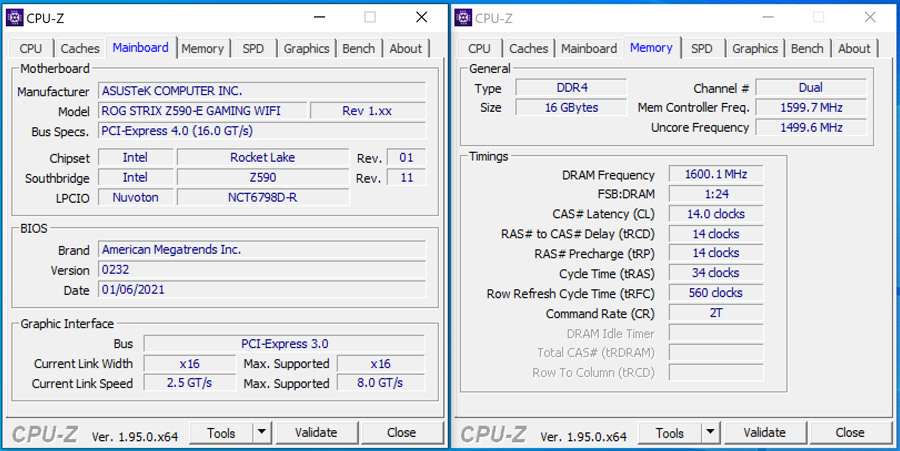Screen dimensions: 900x451
Task: Click Validate button in right CPU-Z window
Action: 765,433
